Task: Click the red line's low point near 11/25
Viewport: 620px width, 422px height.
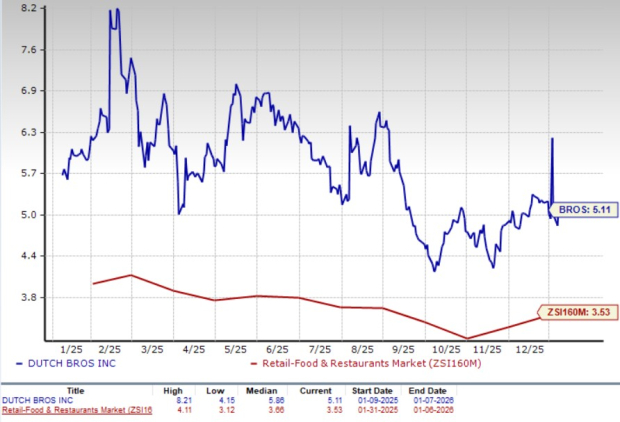Action: click(466, 338)
